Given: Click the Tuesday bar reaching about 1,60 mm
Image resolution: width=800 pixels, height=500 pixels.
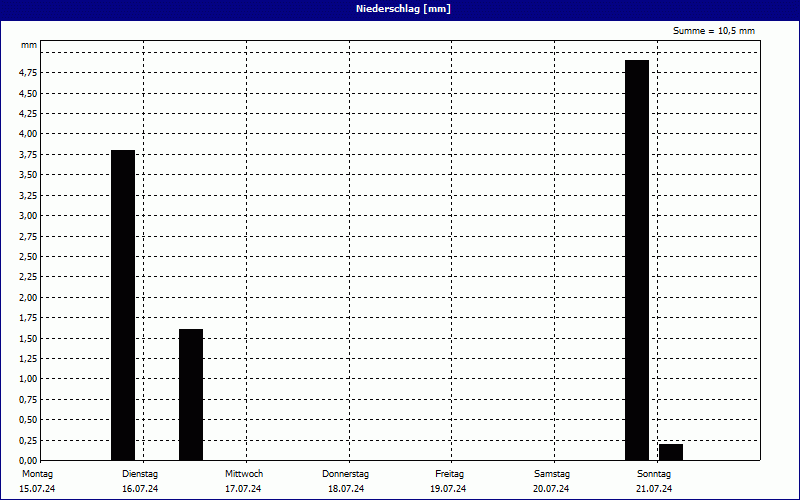Looking at the screenshot, I should point(191,394).
